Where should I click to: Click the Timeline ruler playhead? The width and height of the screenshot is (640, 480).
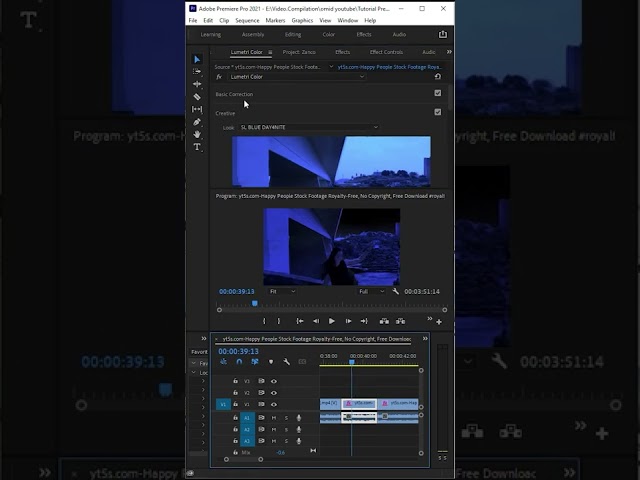[x=351, y=362]
